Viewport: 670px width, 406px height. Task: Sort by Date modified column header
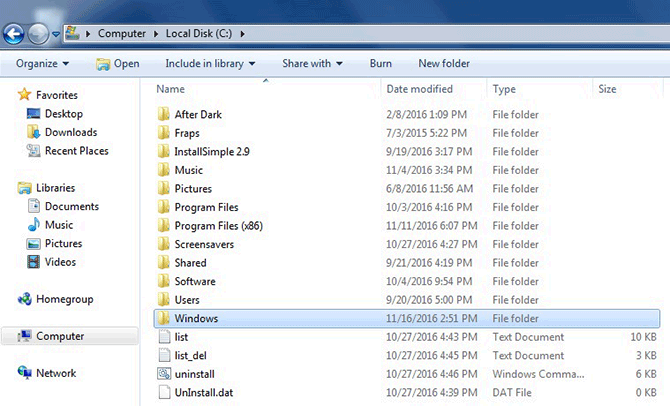tap(419, 89)
